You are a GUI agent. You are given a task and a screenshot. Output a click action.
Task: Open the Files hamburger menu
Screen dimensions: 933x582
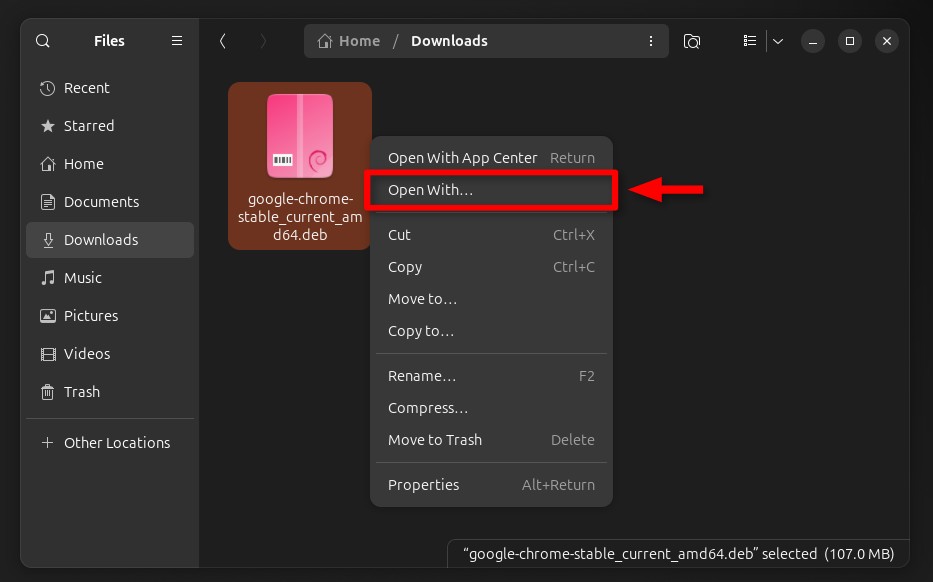point(177,41)
